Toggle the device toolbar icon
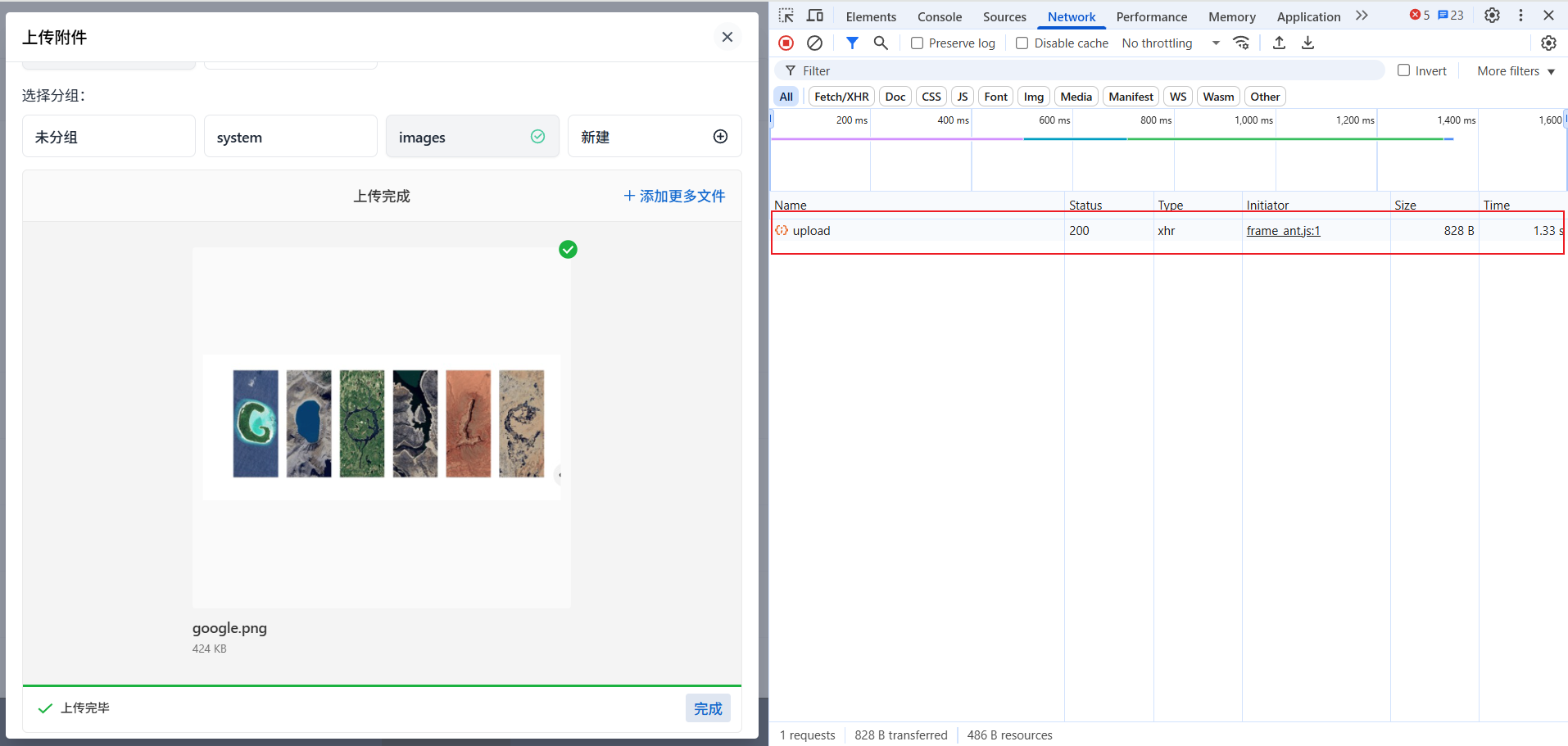 point(815,16)
